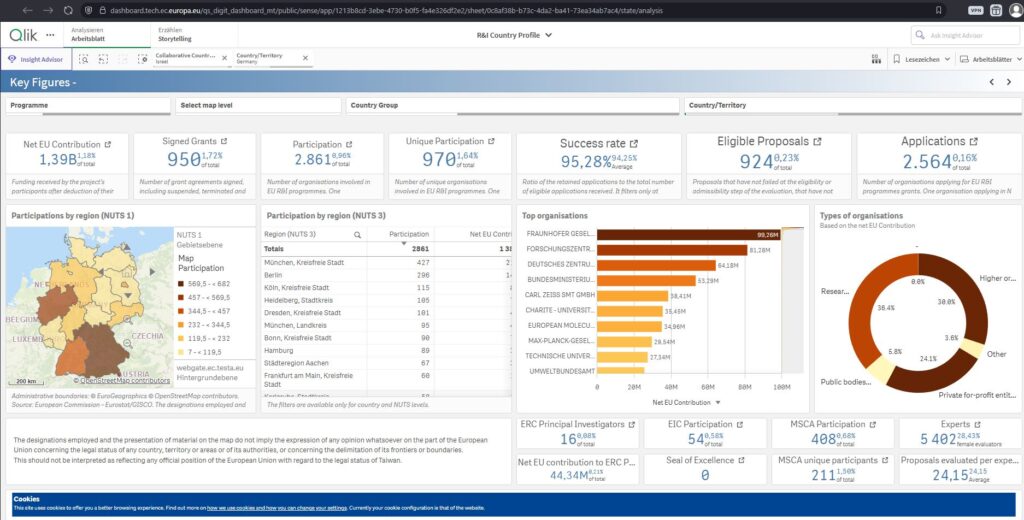The height and width of the screenshot is (520, 1024).
Task: Select the Analysieren Arbeitsblatt tab
Action: [x=91, y=35]
